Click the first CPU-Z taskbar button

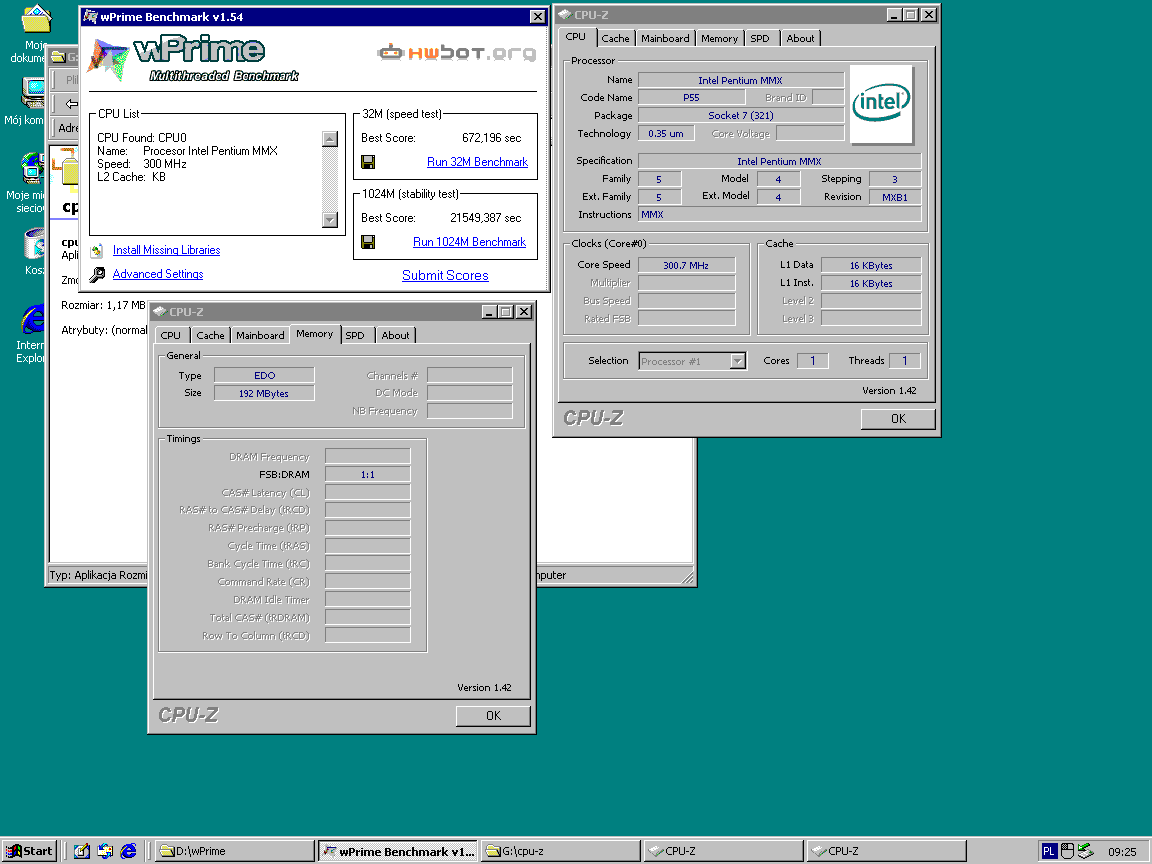[724, 851]
